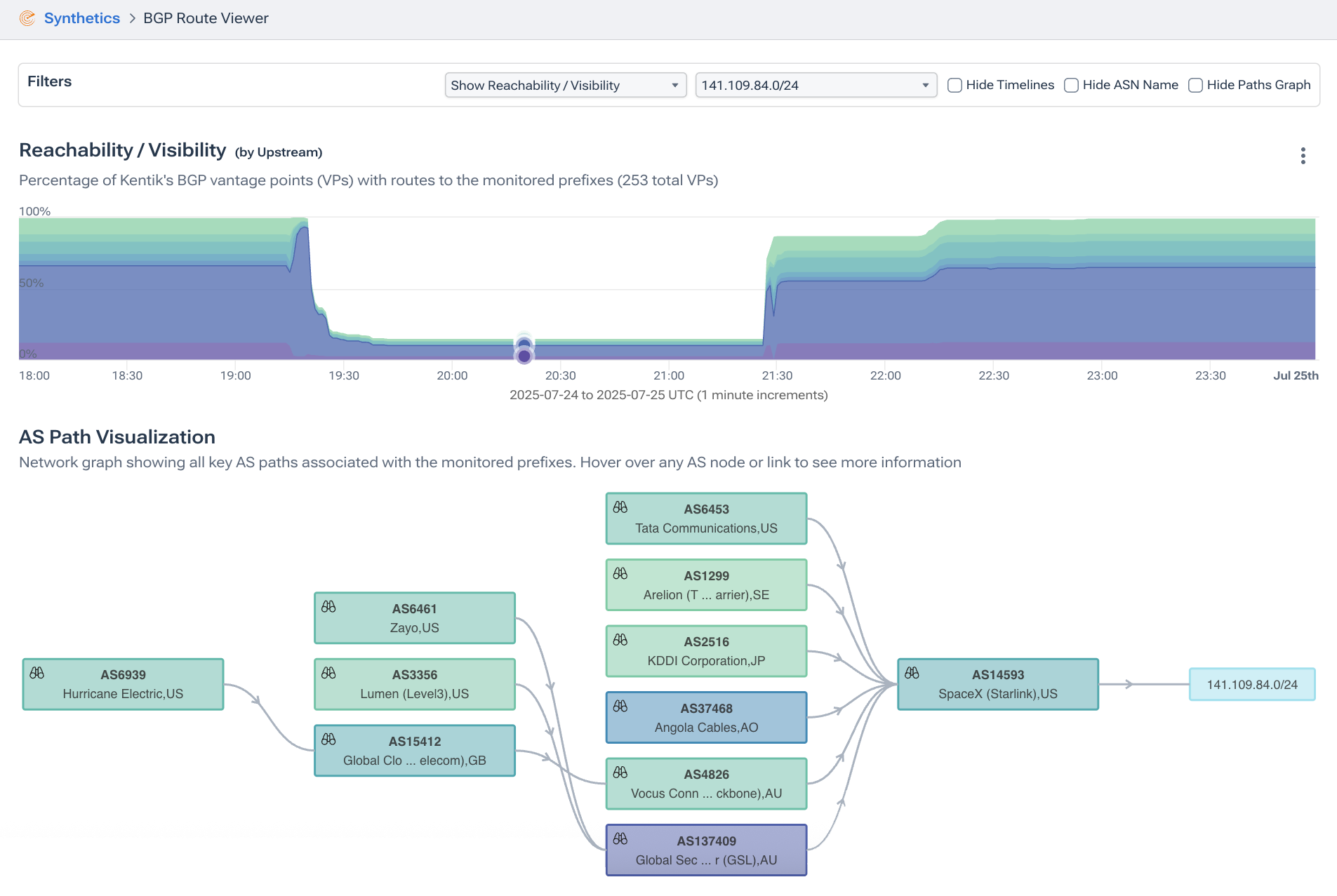
Task: Click the 141.109.84.0/24 prefix node
Action: [x=1252, y=684]
